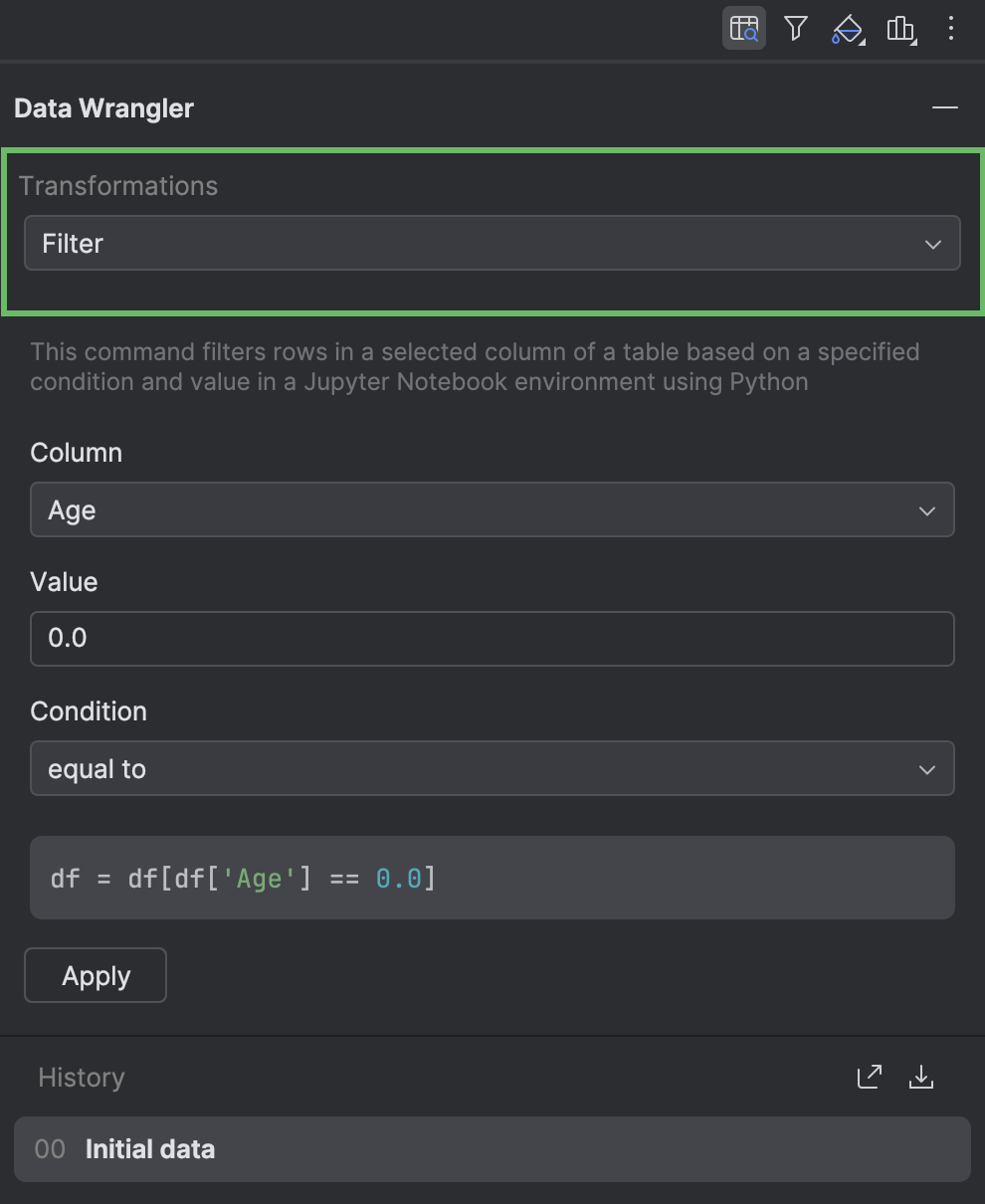Open the funnel filter icon in toolbar

[795, 29]
